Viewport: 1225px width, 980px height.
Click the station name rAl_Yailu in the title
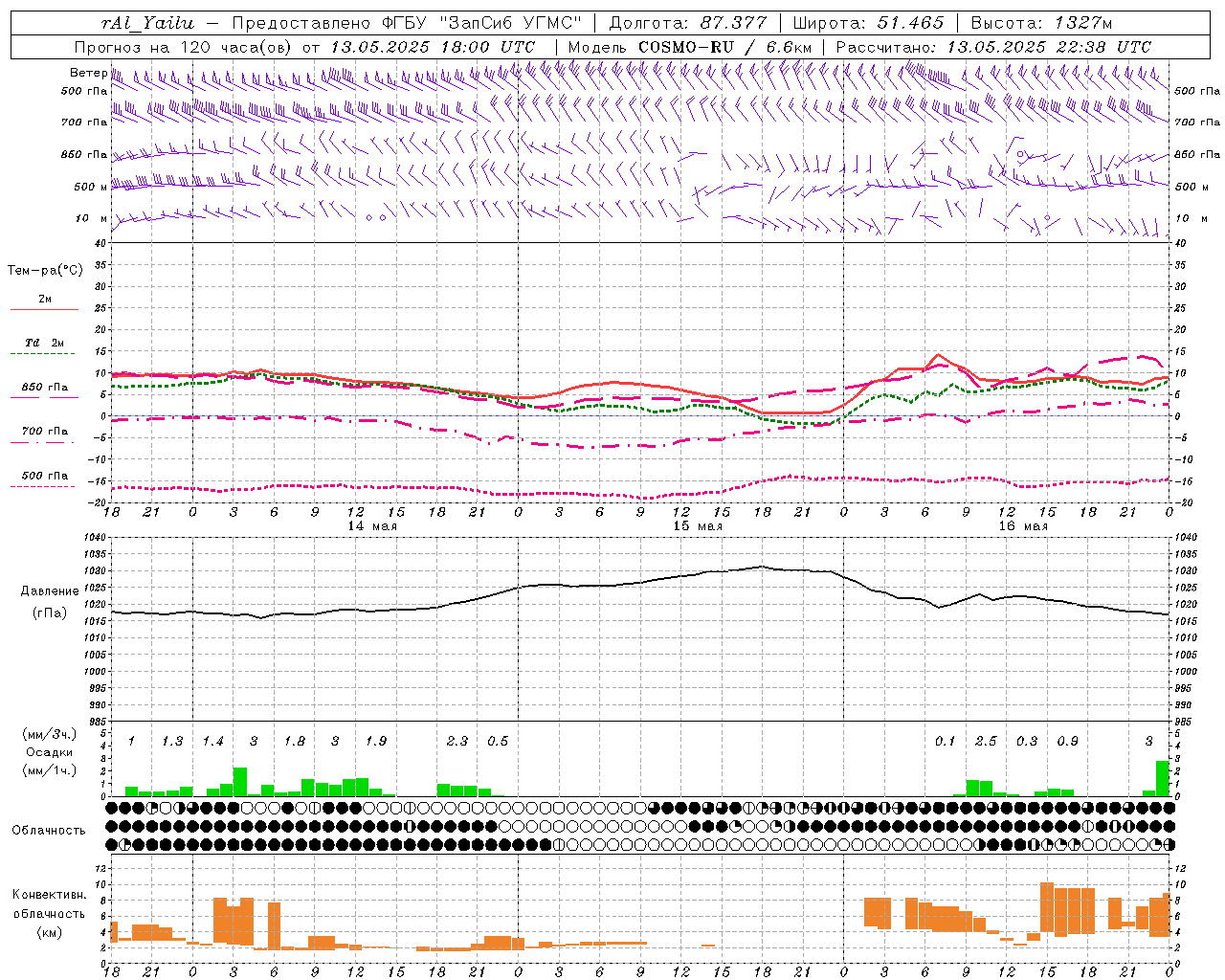coord(147,23)
